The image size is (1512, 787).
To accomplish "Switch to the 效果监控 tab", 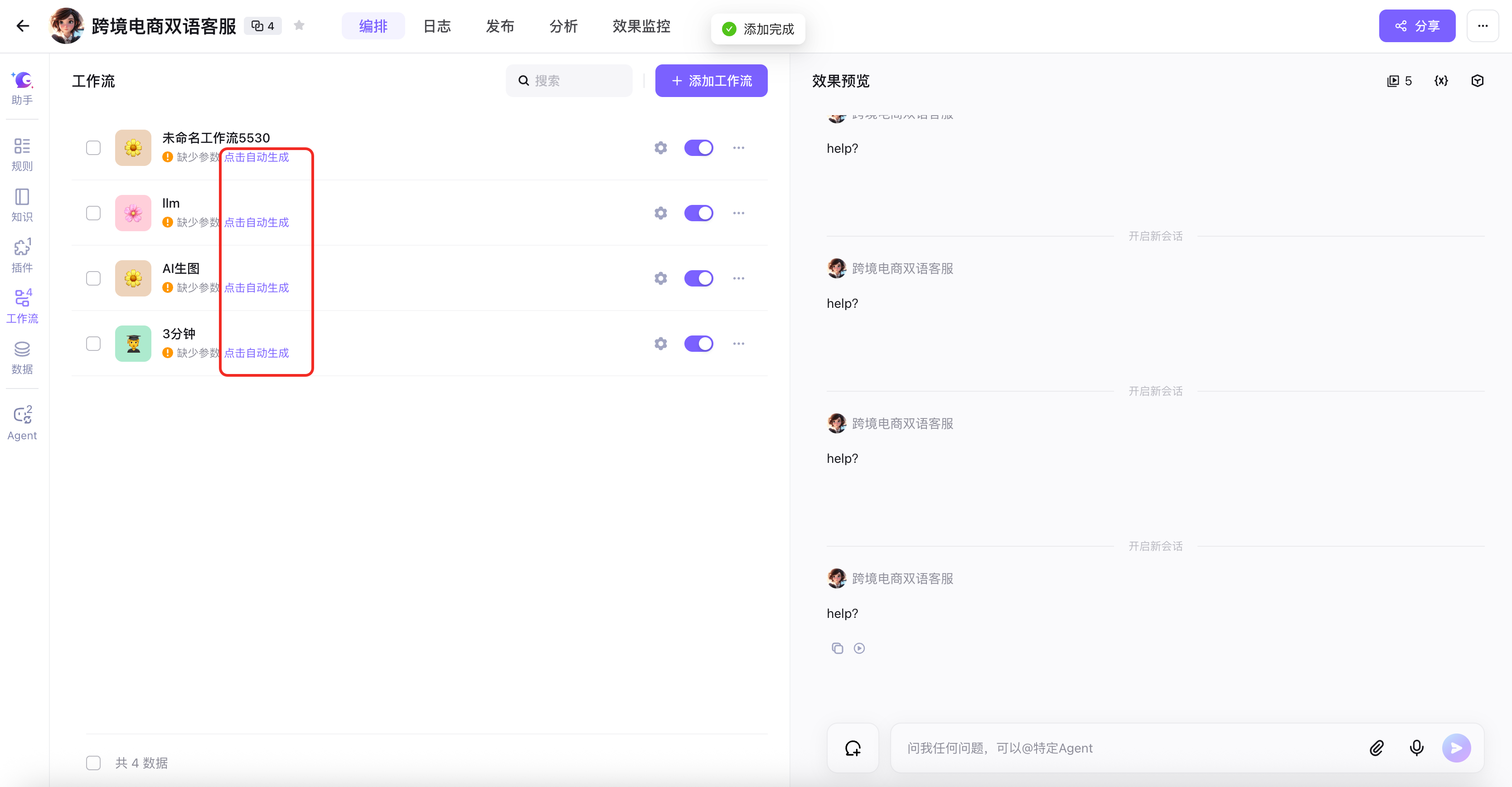I will tap(641, 26).
